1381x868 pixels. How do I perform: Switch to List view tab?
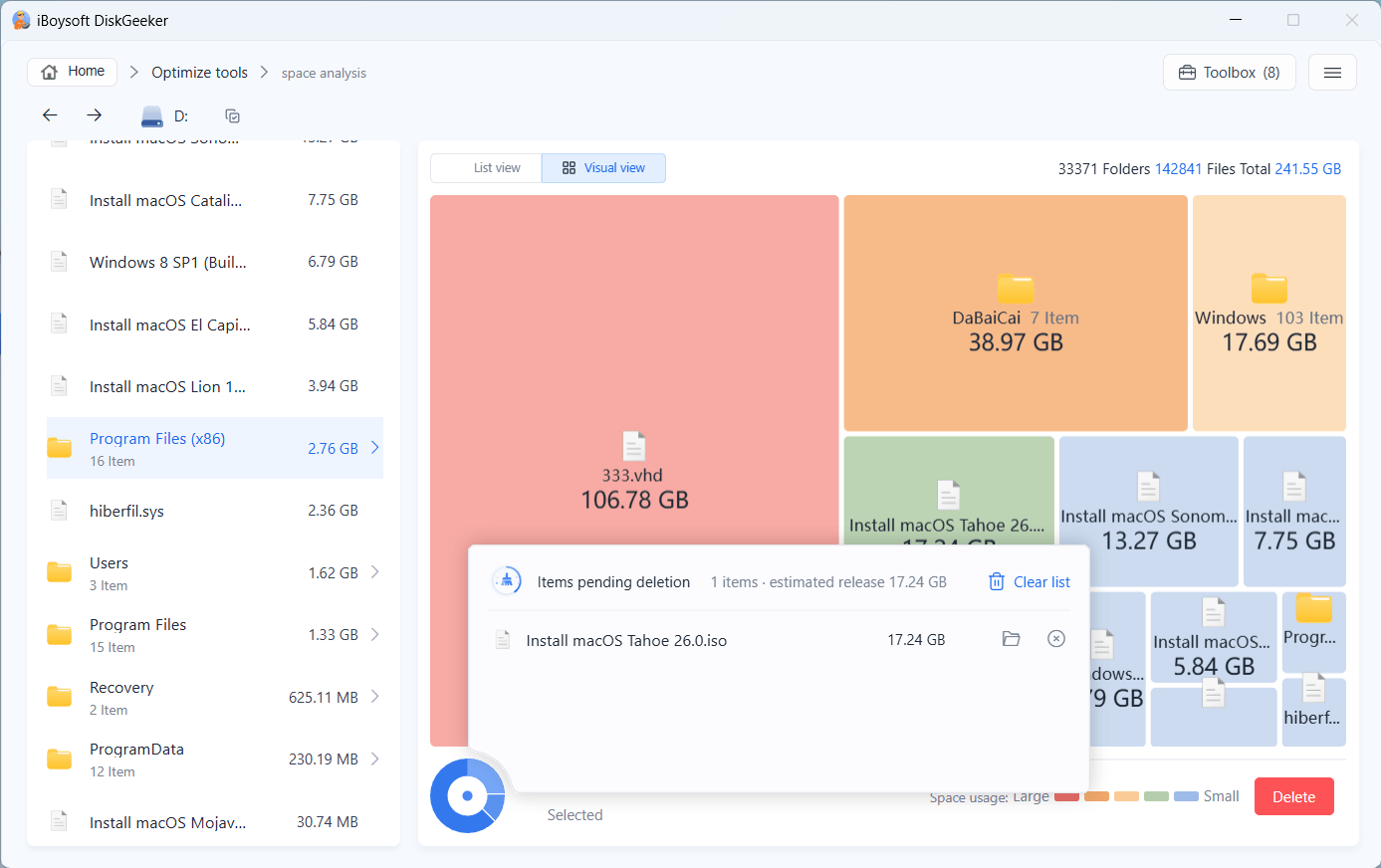(x=486, y=168)
